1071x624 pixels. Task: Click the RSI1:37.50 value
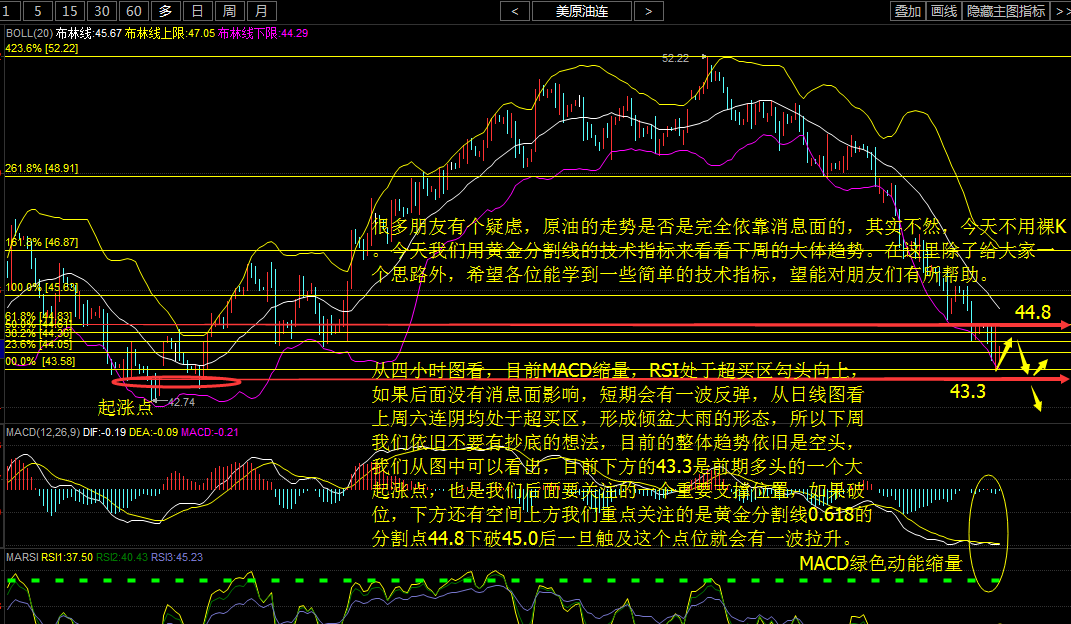(x=67, y=557)
